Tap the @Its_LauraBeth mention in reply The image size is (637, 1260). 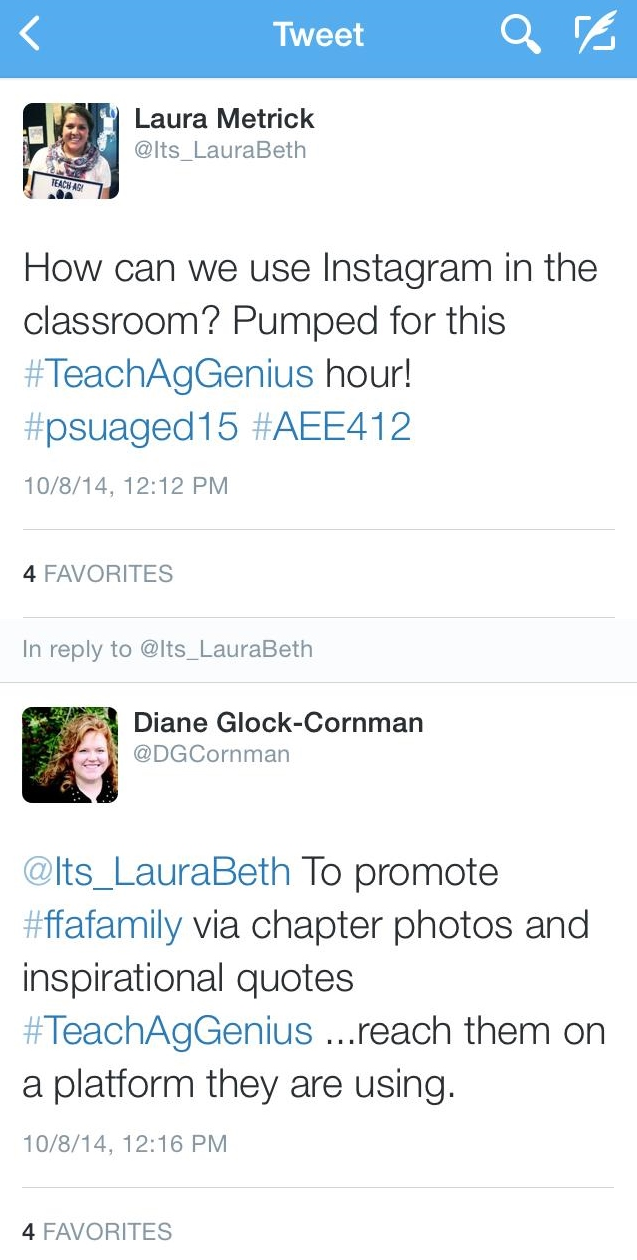(x=156, y=872)
